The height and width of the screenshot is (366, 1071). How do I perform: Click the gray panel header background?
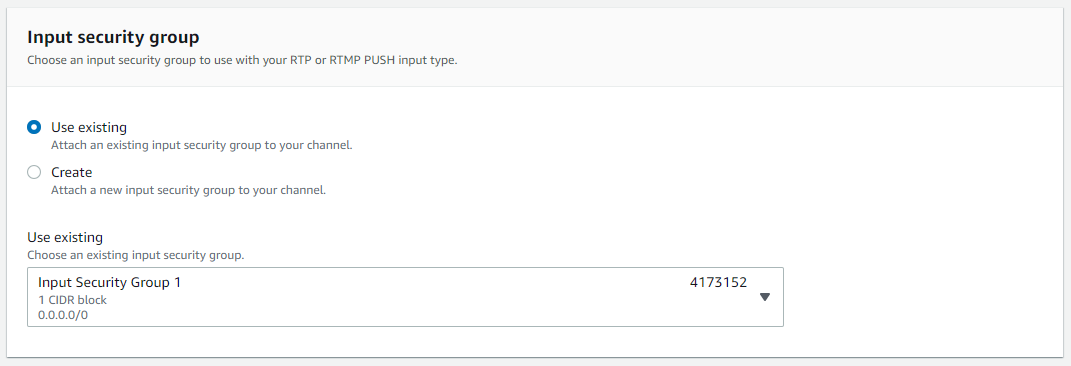tap(751, 46)
